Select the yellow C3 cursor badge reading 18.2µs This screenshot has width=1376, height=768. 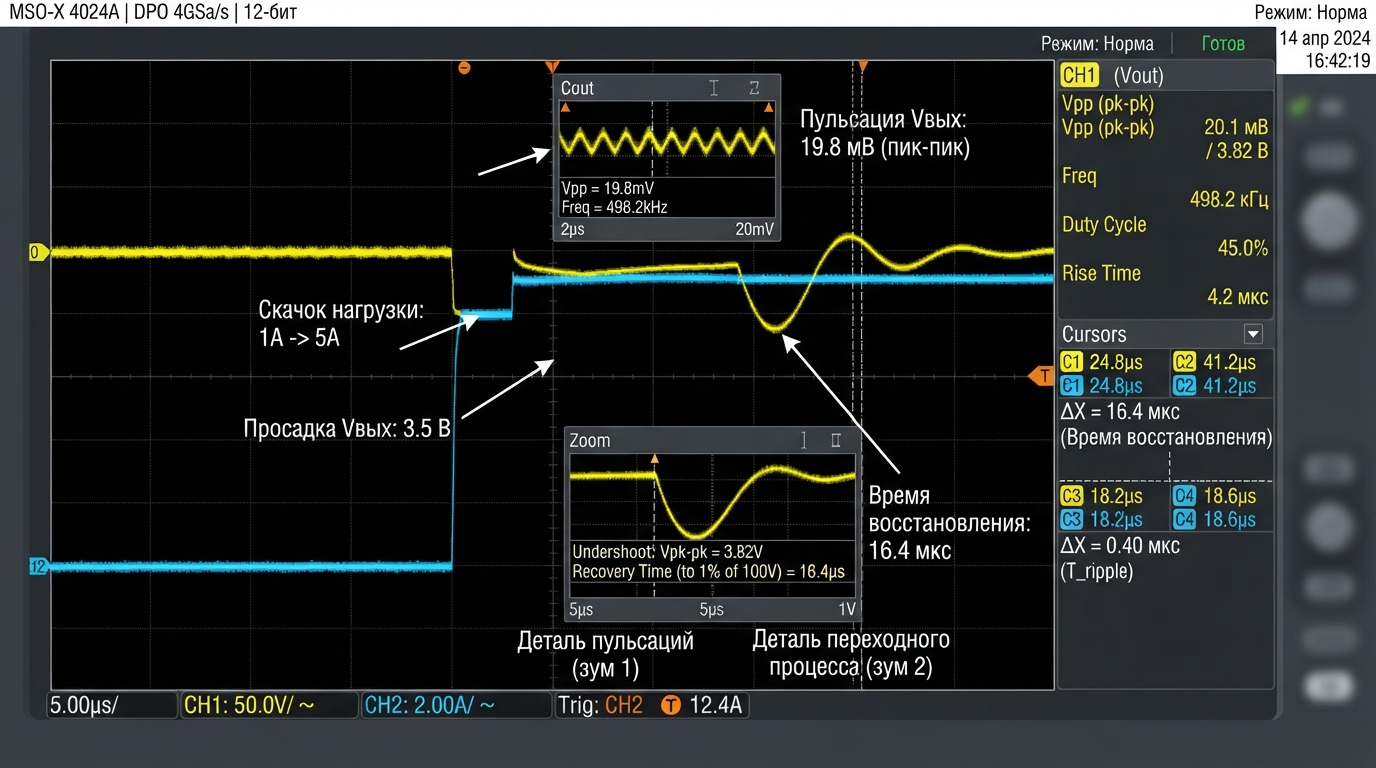pyautogui.click(x=1072, y=496)
